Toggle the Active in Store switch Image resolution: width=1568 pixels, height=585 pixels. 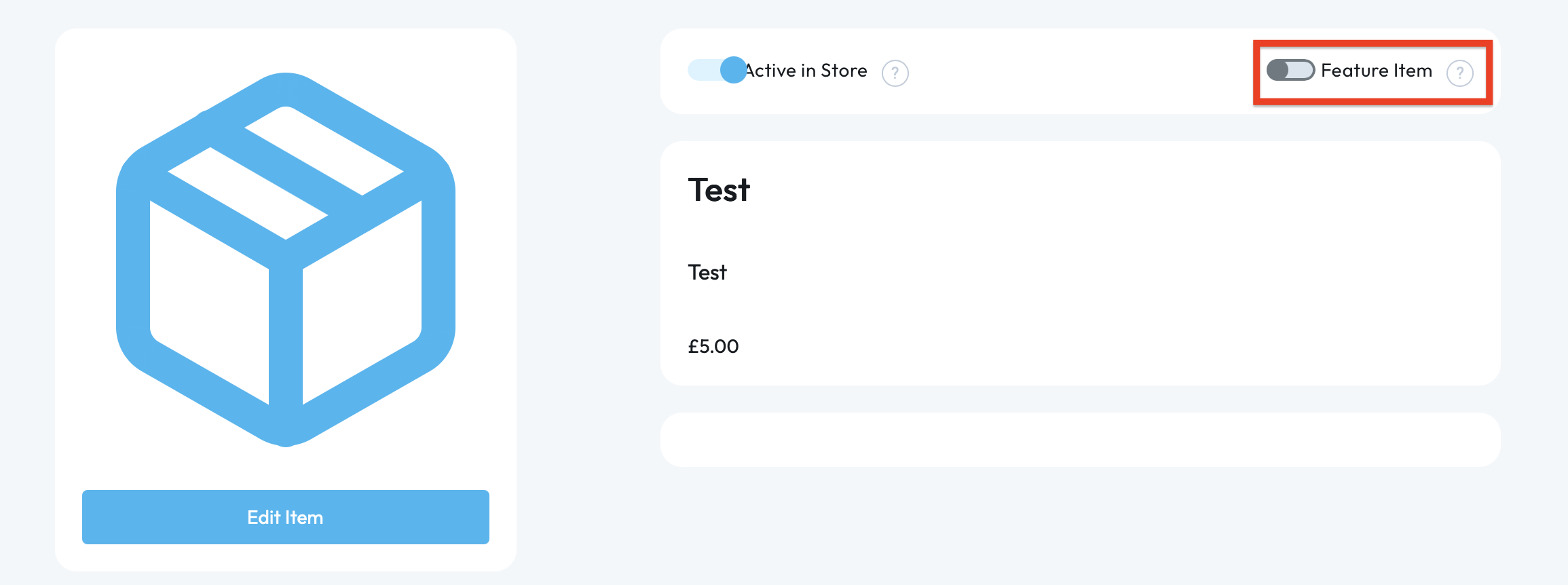point(717,70)
